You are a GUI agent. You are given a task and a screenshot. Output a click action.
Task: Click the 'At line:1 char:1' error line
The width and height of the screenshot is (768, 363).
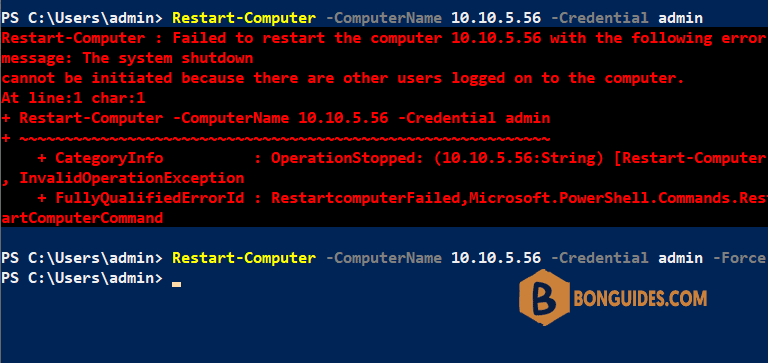click(73, 98)
